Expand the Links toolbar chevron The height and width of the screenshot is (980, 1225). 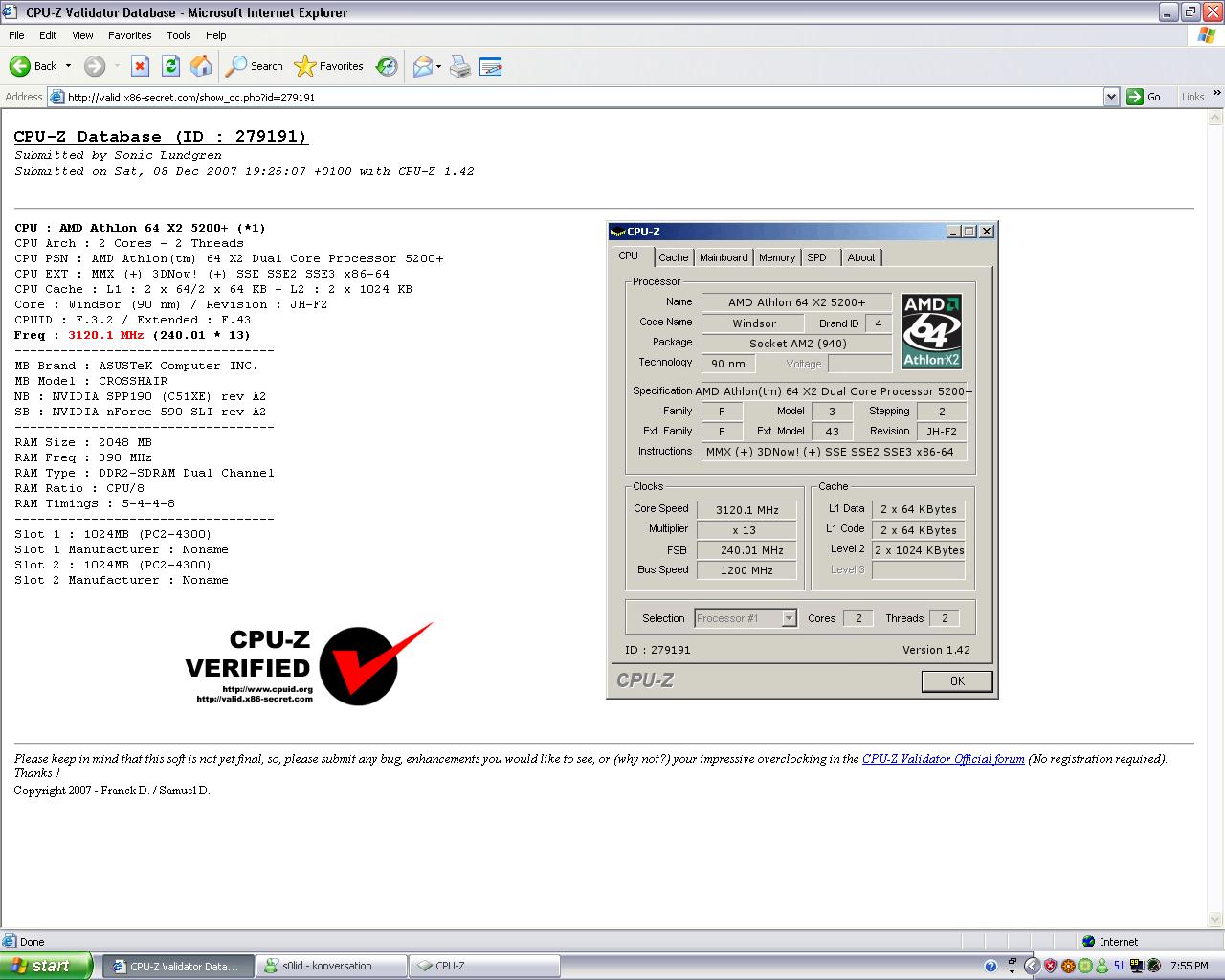point(1216,94)
